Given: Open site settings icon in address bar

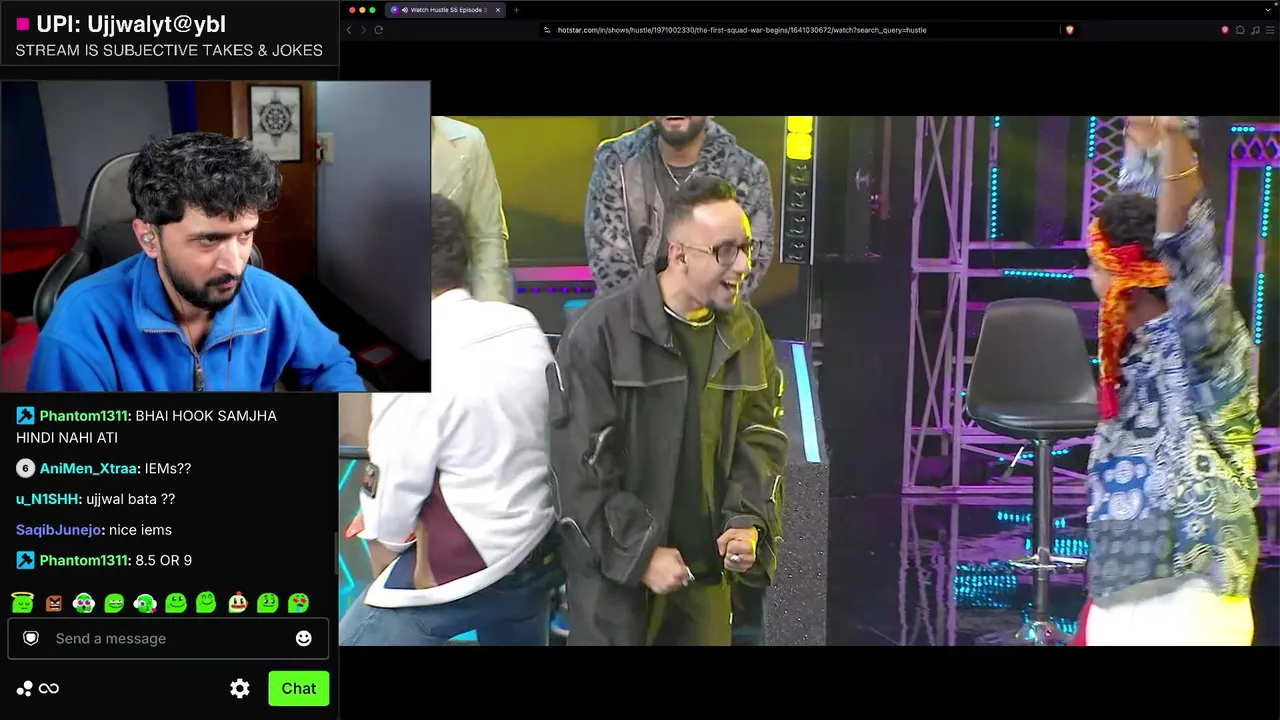Looking at the screenshot, I should 547,30.
